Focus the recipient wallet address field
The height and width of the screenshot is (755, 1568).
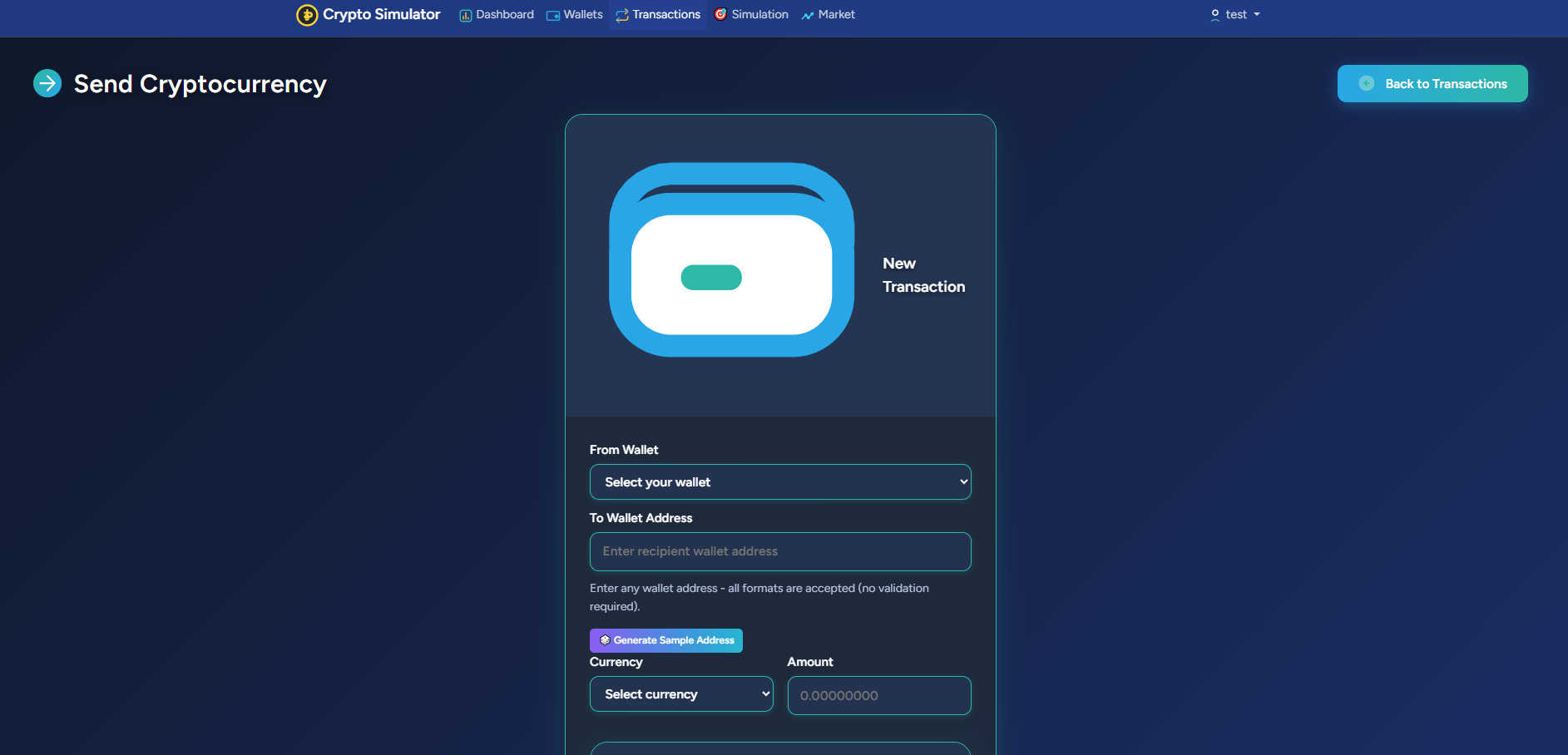click(x=780, y=551)
